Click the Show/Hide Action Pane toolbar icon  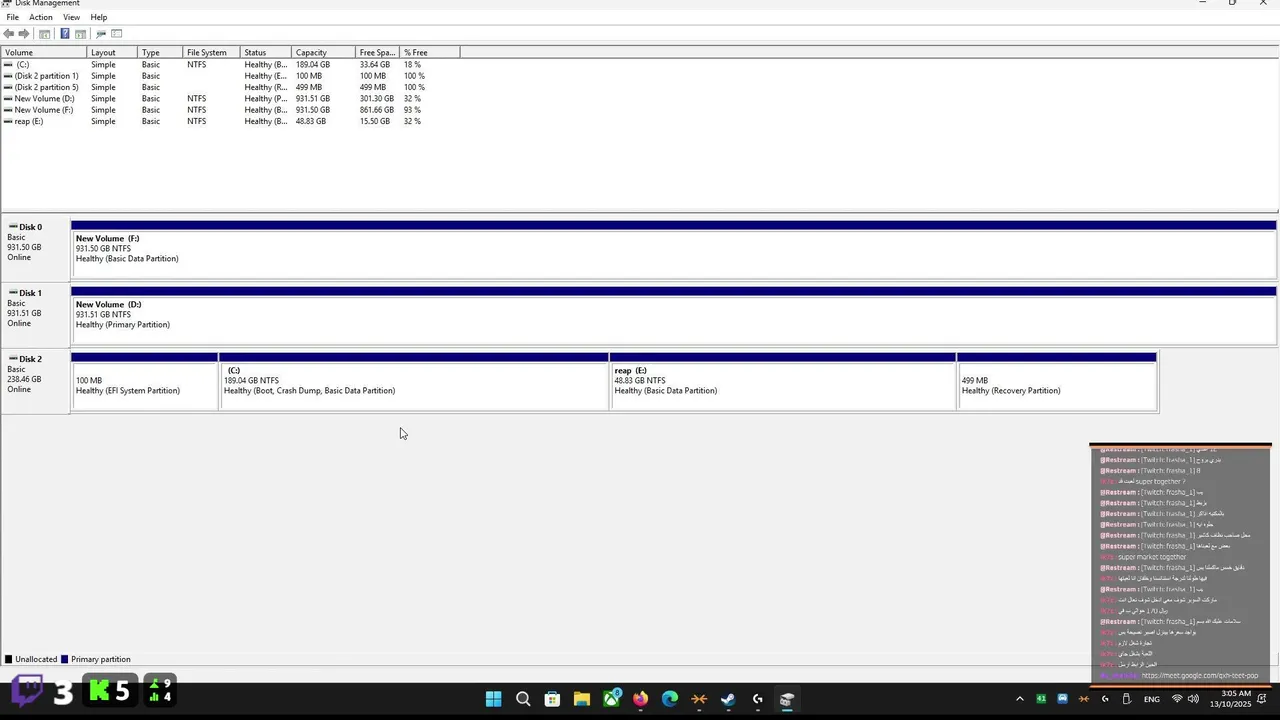pos(80,34)
